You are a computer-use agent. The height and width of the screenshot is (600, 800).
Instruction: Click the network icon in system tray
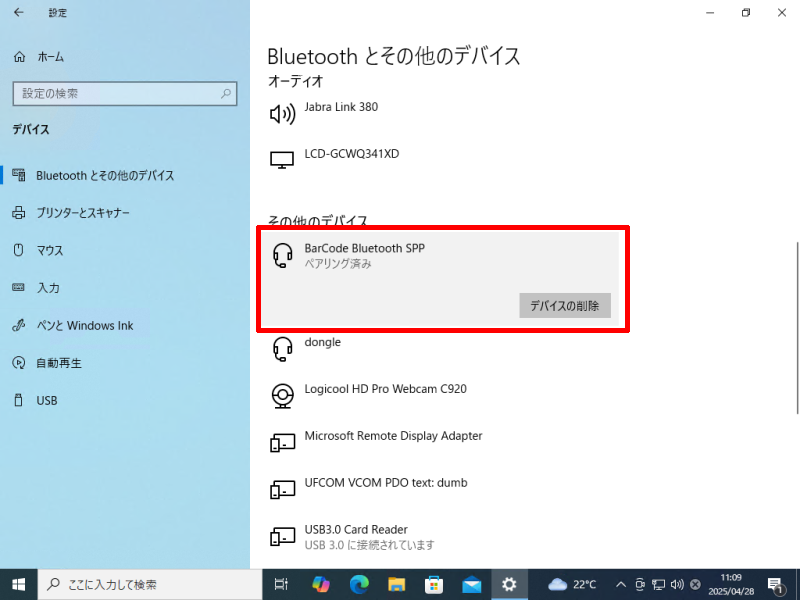(x=659, y=585)
